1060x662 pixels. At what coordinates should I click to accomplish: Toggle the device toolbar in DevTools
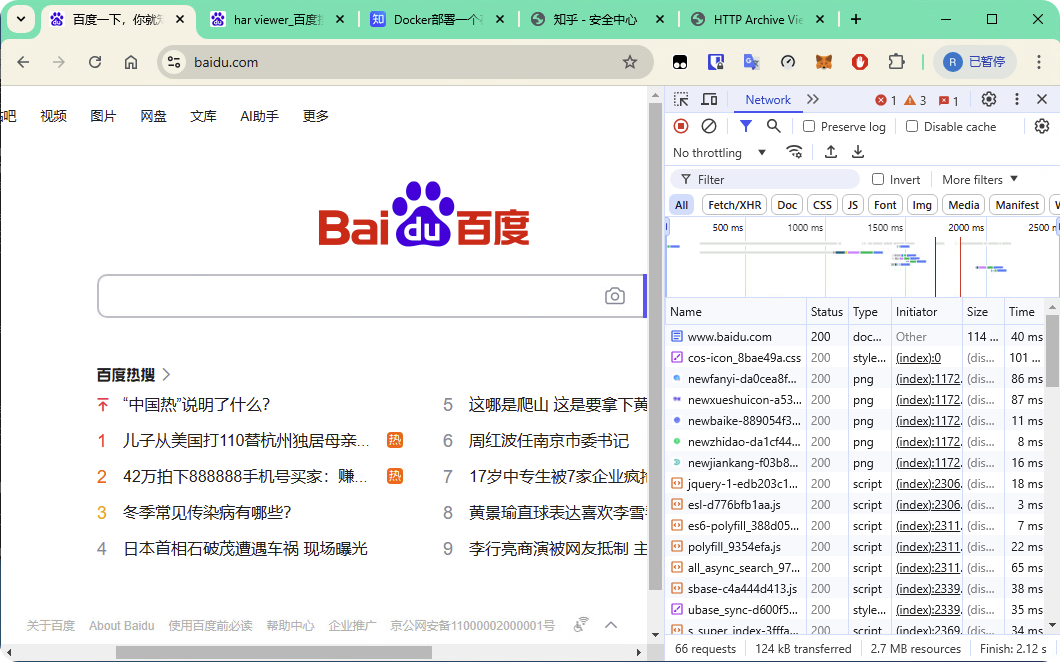(709, 99)
